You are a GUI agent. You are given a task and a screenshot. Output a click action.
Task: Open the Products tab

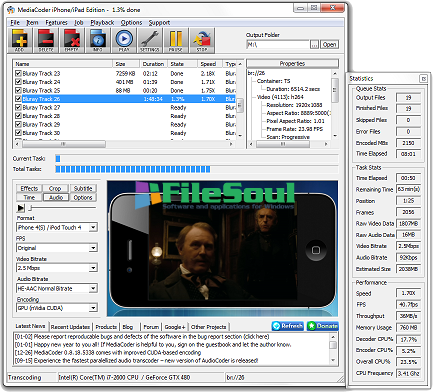(106, 327)
